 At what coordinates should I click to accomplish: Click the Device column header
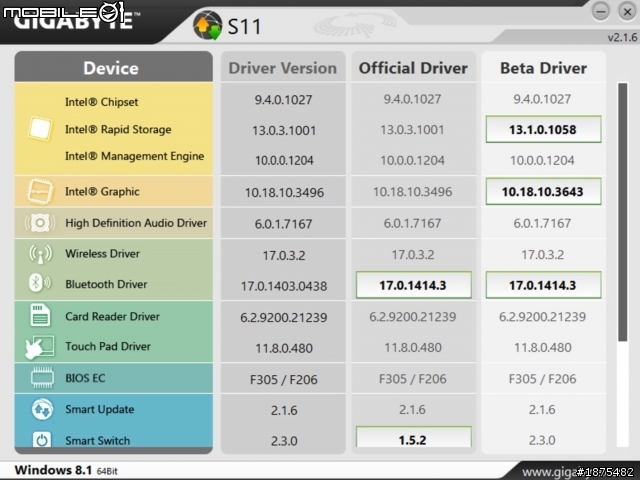point(113,67)
